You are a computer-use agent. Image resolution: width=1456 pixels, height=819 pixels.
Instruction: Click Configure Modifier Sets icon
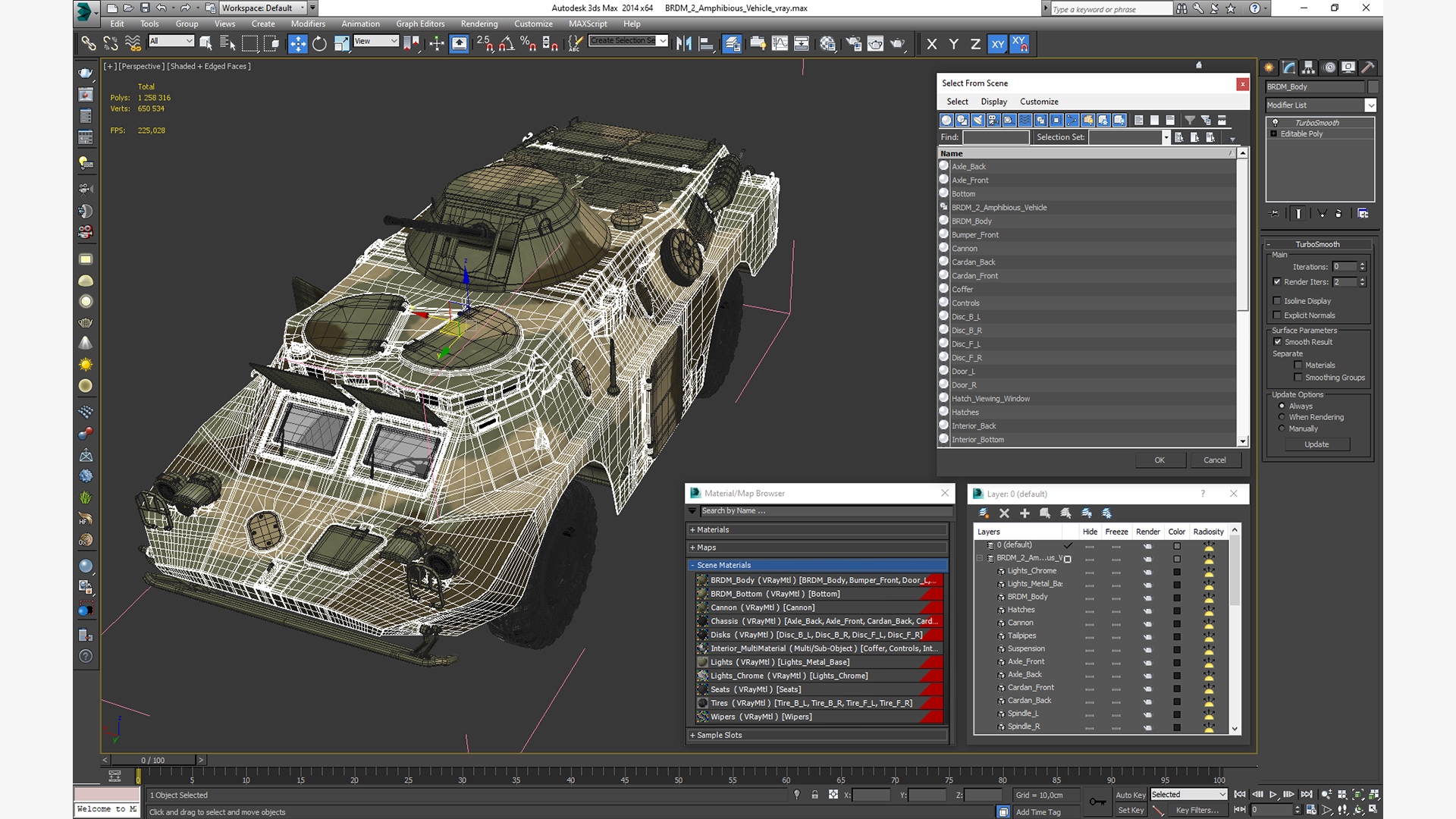(1363, 214)
